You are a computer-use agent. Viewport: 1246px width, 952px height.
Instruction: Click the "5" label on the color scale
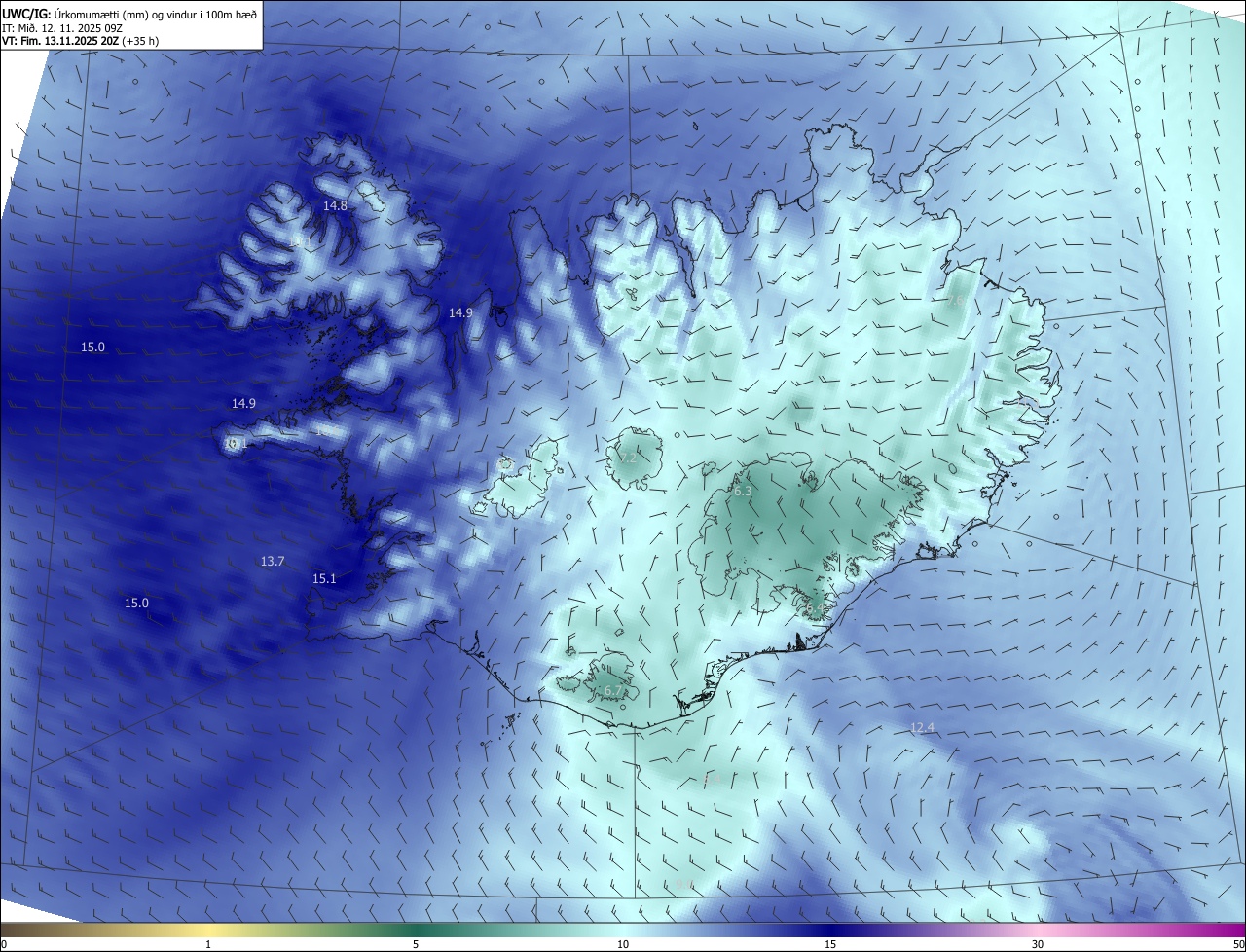pyautogui.click(x=416, y=944)
